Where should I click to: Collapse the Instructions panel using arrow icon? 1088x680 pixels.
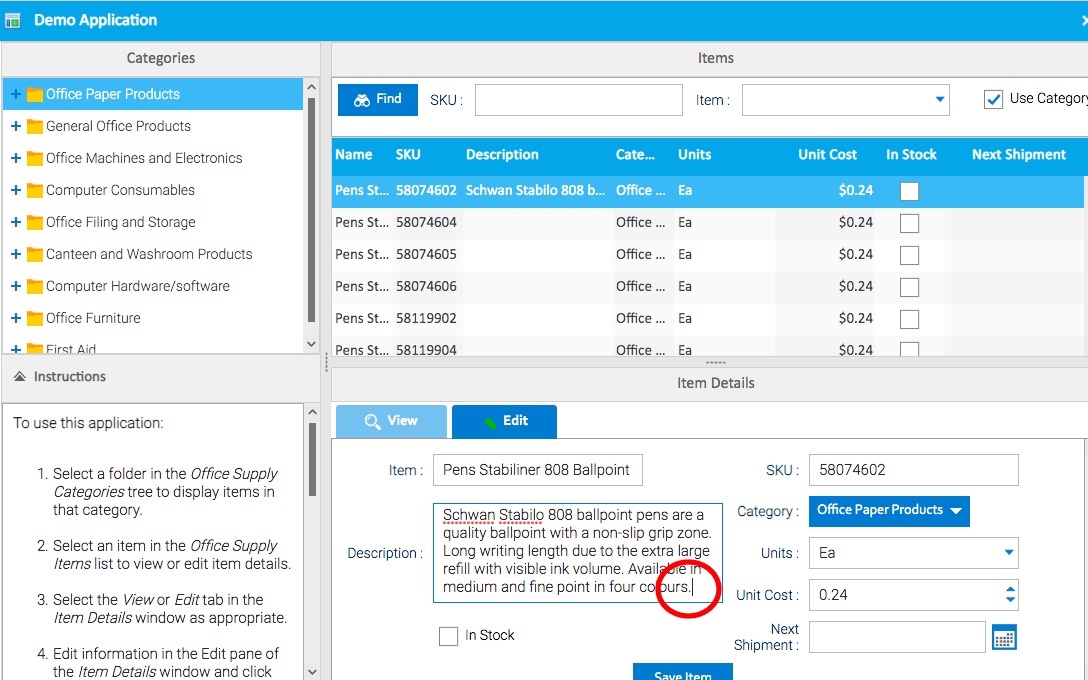pos(20,377)
